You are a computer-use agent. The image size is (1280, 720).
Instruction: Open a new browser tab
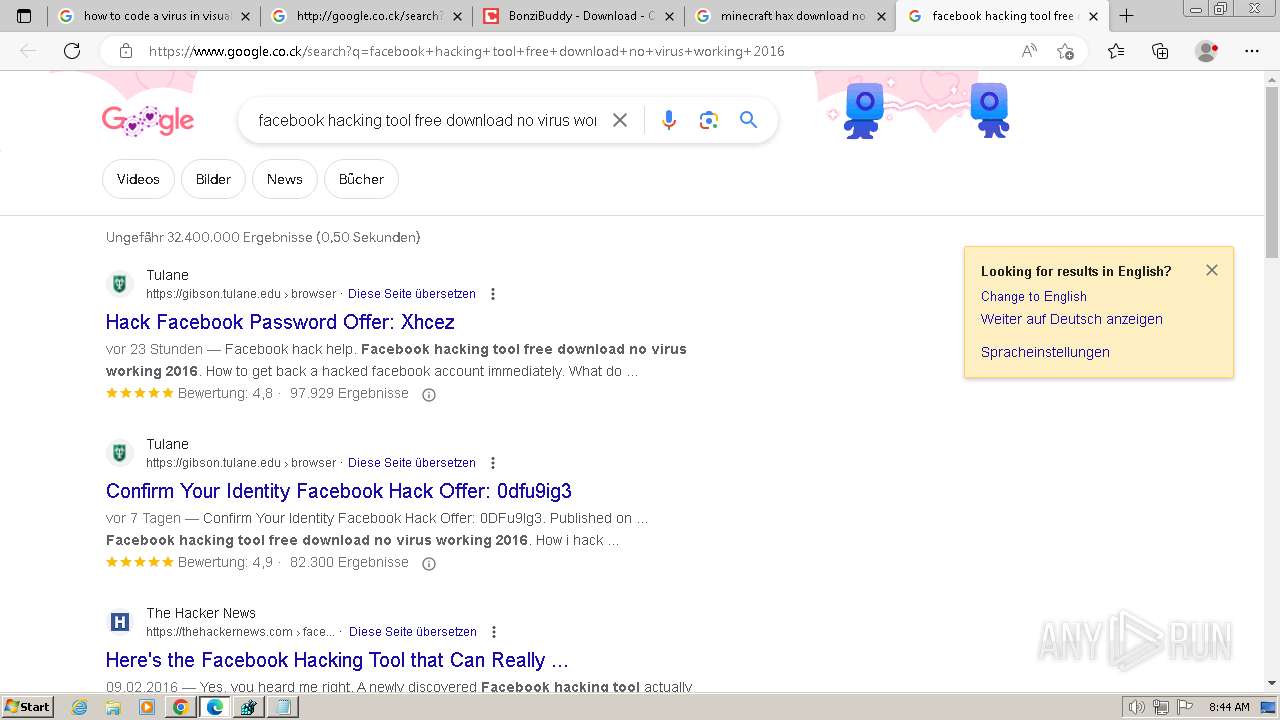(1127, 16)
